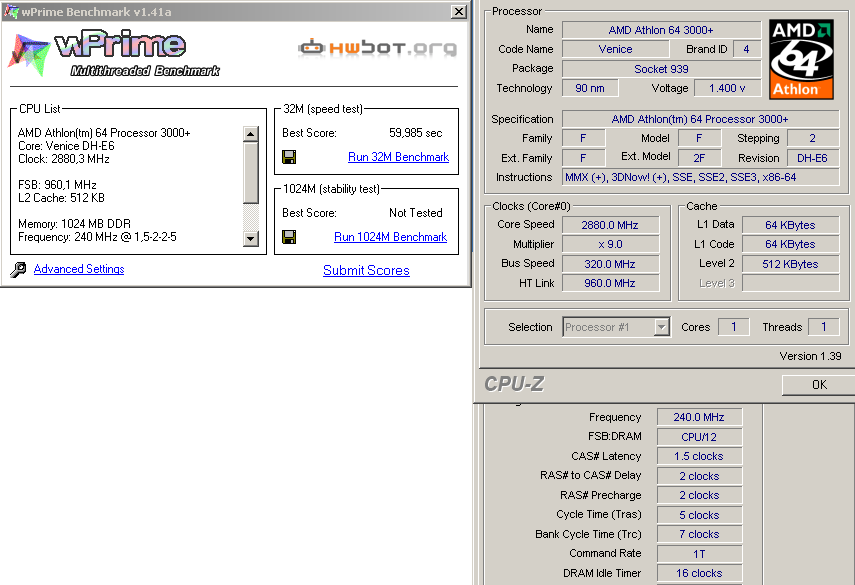The height and width of the screenshot is (585, 855).
Task: Click 'Memory: 1024 MB DDR' in the CPU List
Action: (x=74, y=224)
